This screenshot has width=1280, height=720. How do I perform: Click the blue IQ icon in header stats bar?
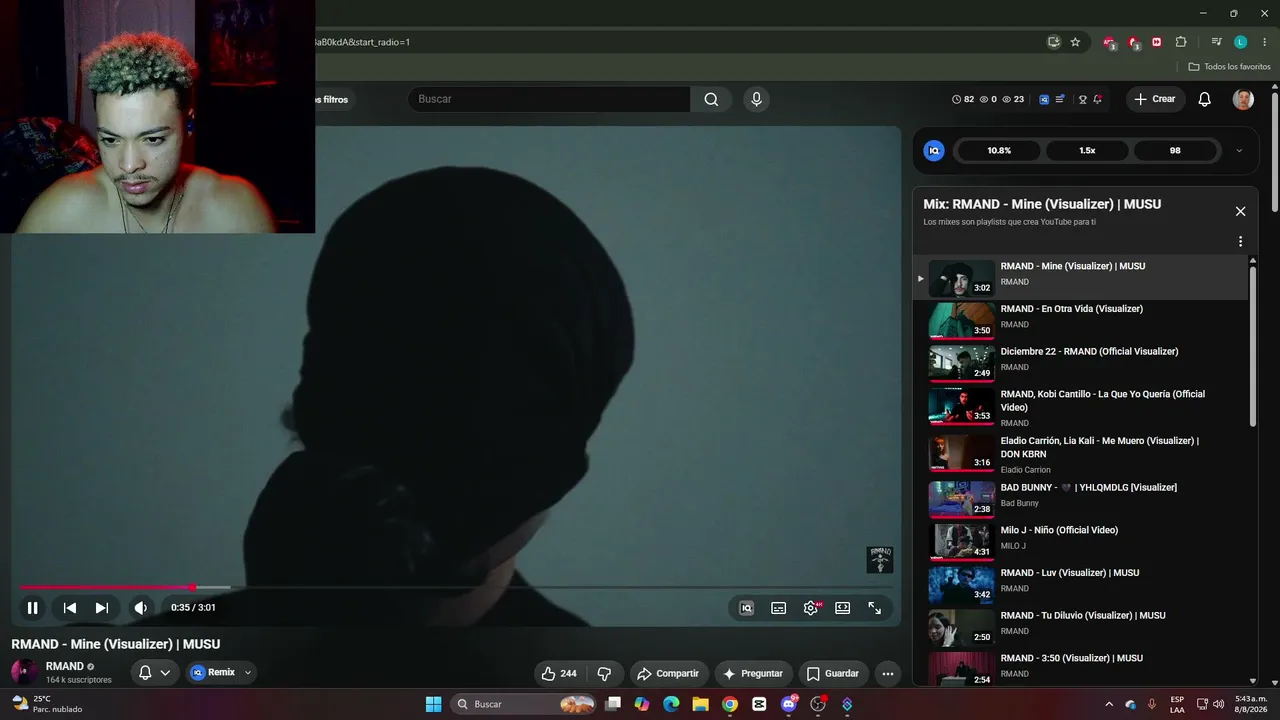coord(1044,99)
